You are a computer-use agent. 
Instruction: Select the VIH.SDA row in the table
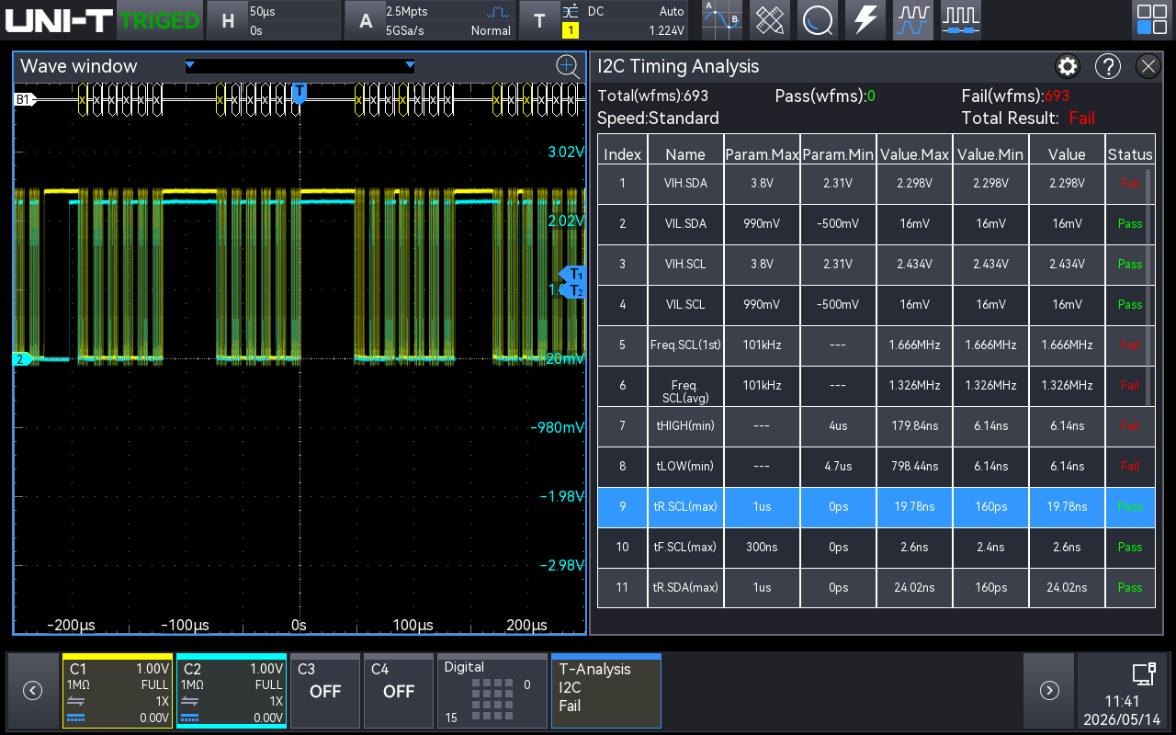point(876,183)
